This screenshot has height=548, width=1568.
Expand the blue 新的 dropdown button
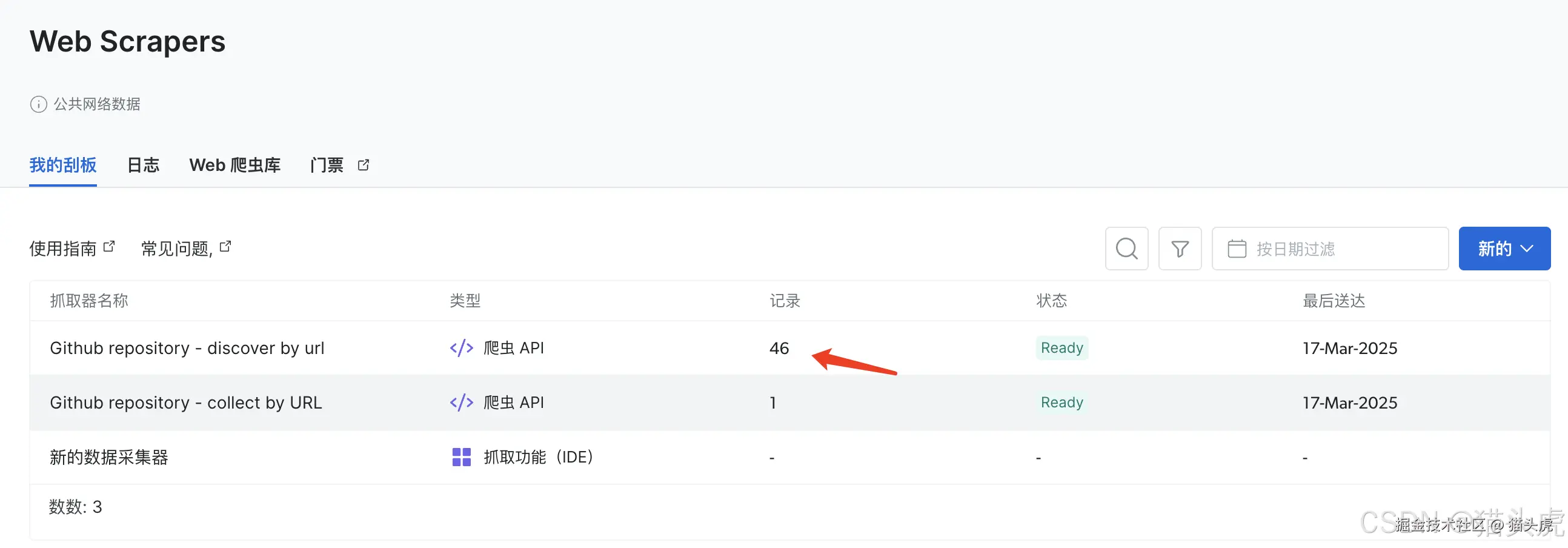1504,249
